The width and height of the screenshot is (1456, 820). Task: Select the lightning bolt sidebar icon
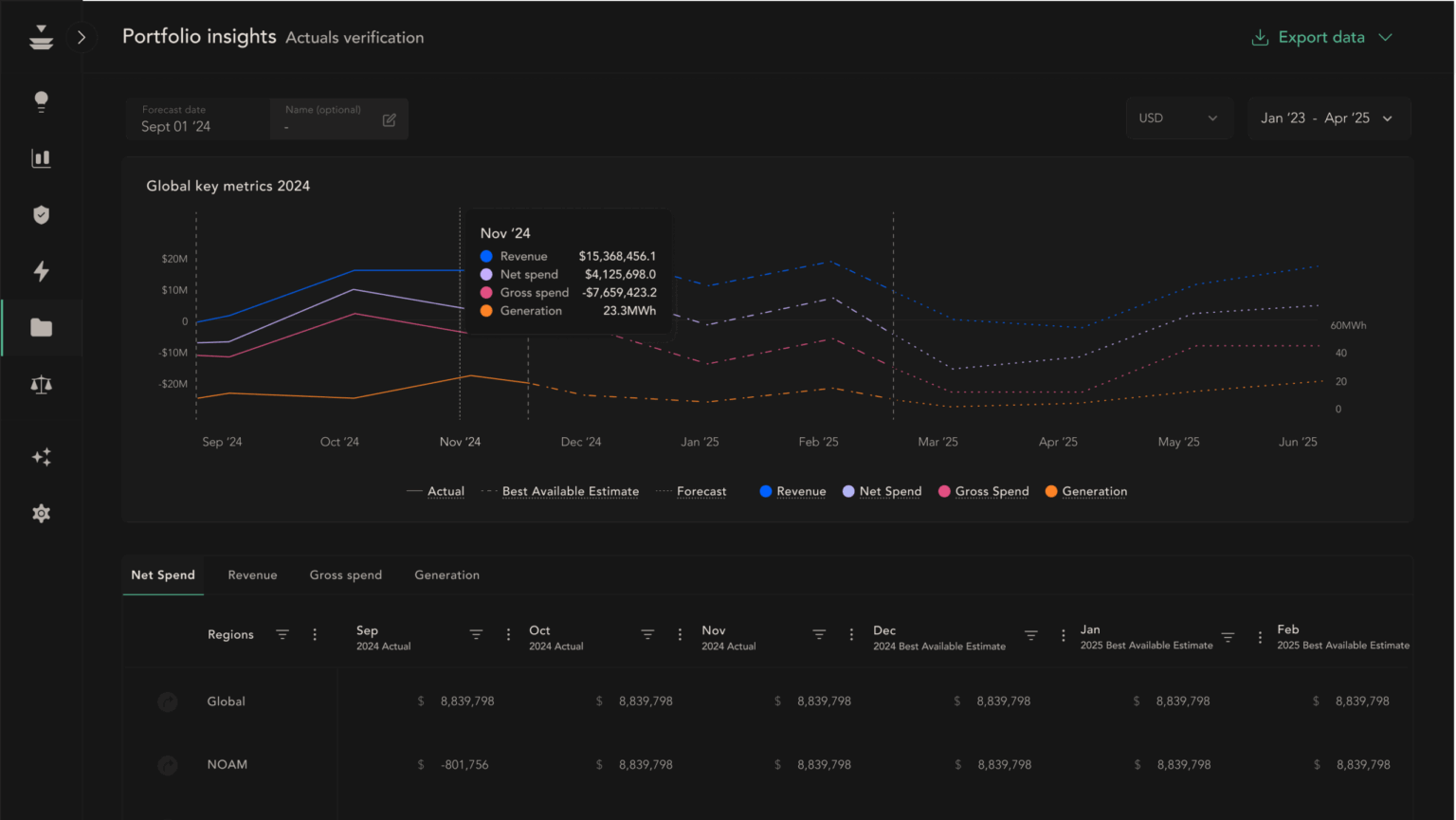[41, 272]
